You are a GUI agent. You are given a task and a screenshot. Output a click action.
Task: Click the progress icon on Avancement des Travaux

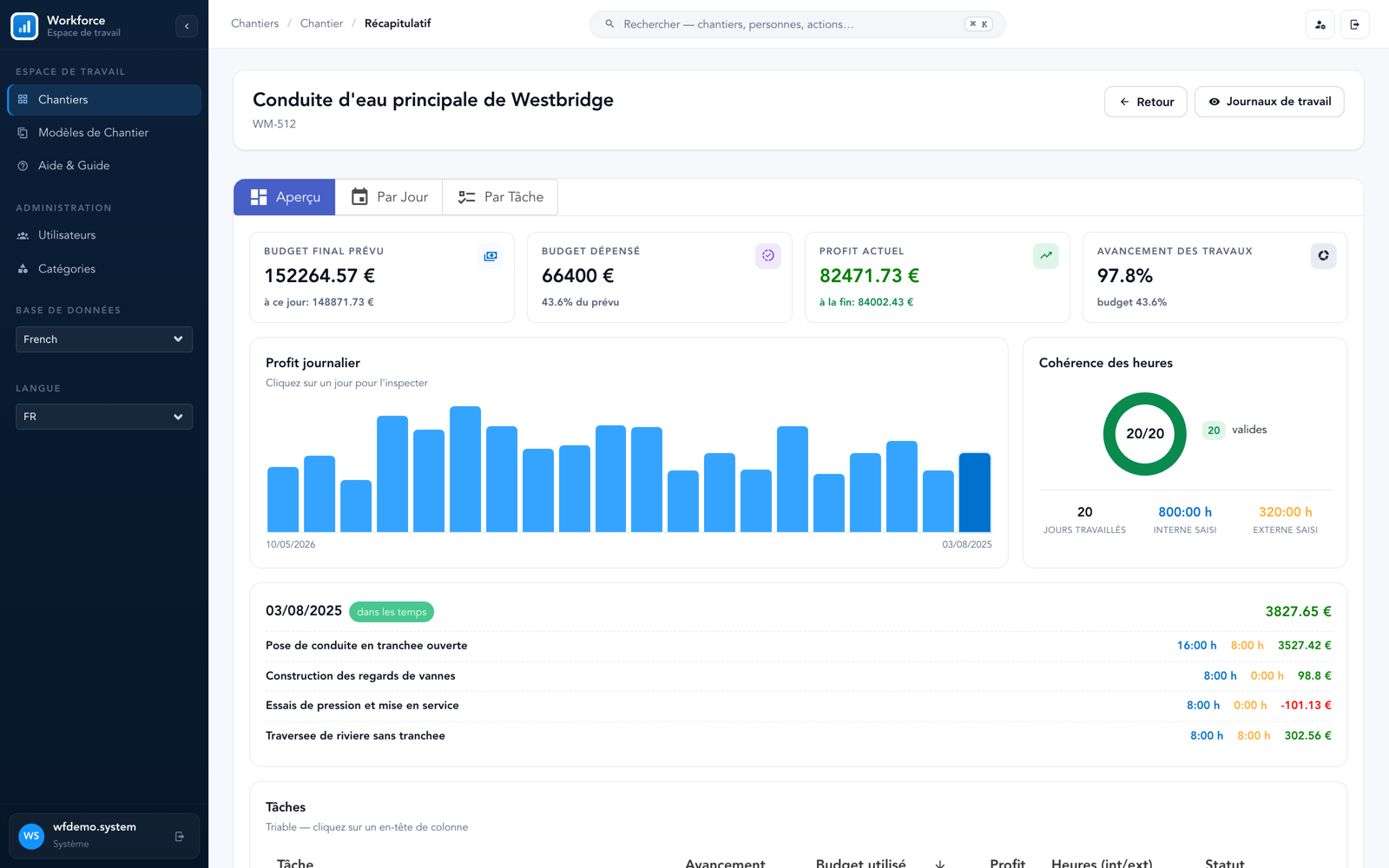[1324, 256]
